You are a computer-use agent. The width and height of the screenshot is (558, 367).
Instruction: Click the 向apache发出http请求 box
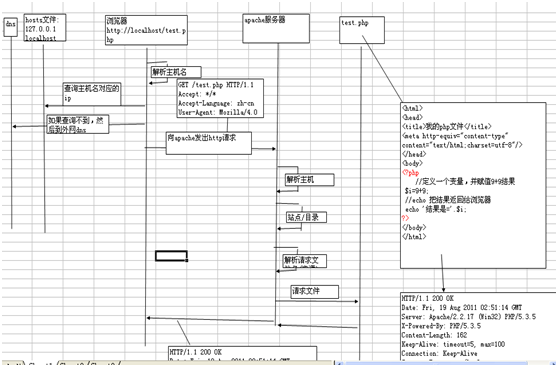tap(209, 143)
